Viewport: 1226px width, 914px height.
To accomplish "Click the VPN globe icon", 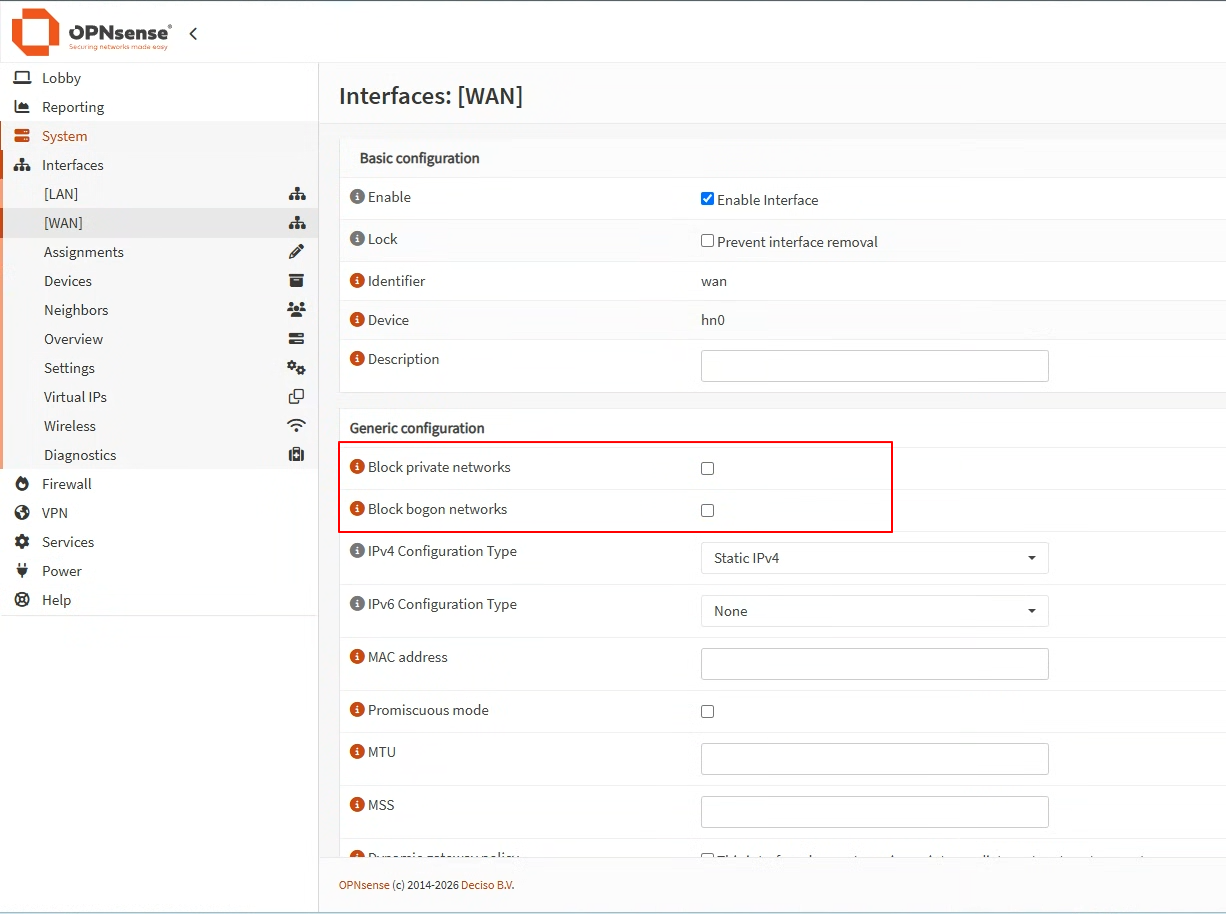I will pos(22,513).
